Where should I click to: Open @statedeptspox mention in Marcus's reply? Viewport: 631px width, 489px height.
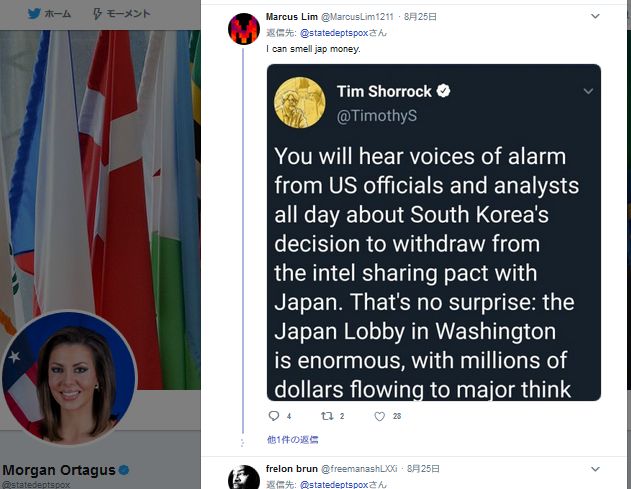tap(334, 33)
